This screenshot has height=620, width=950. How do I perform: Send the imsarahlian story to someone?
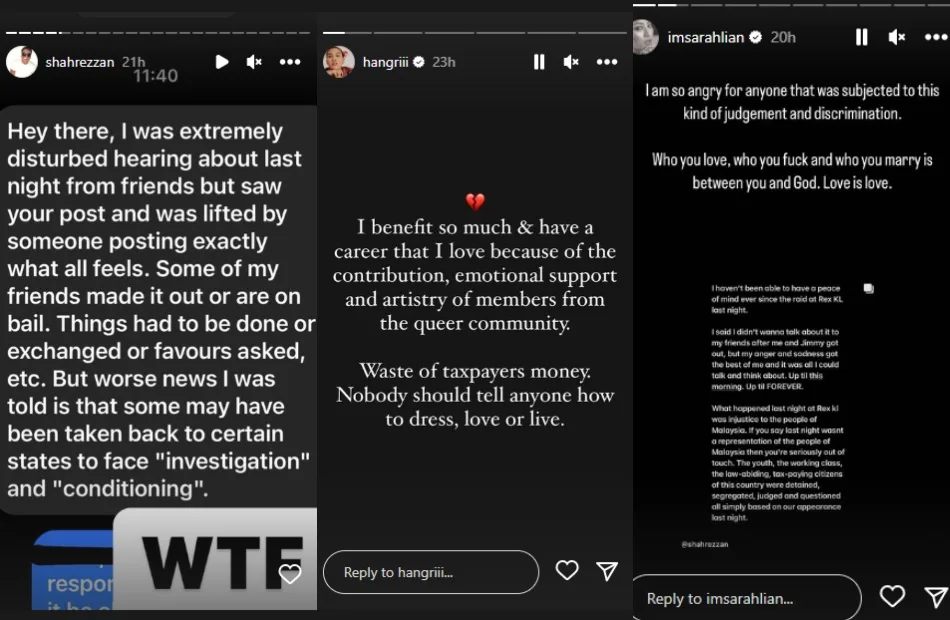[x=935, y=597]
